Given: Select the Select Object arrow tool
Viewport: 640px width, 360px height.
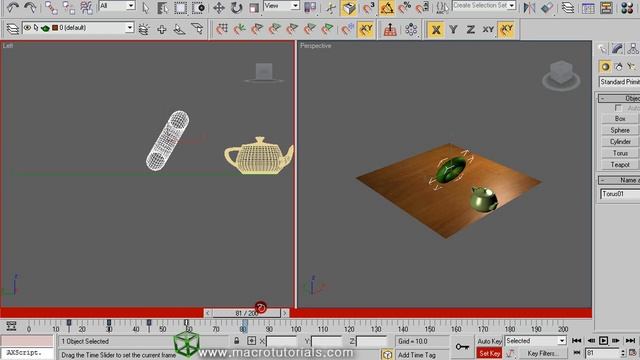Looking at the screenshot, I should (145, 7).
